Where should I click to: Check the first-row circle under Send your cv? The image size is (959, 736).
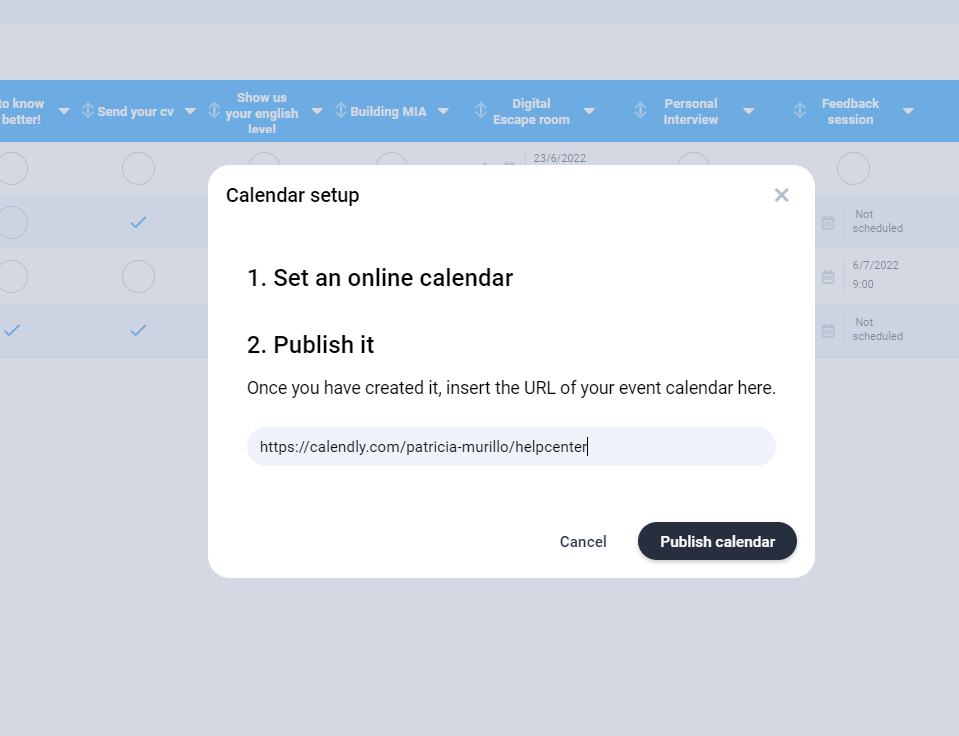point(138,169)
